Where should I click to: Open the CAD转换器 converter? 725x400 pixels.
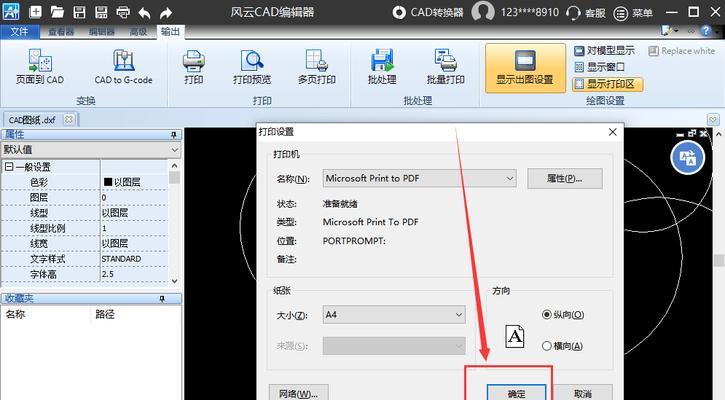tap(428, 12)
